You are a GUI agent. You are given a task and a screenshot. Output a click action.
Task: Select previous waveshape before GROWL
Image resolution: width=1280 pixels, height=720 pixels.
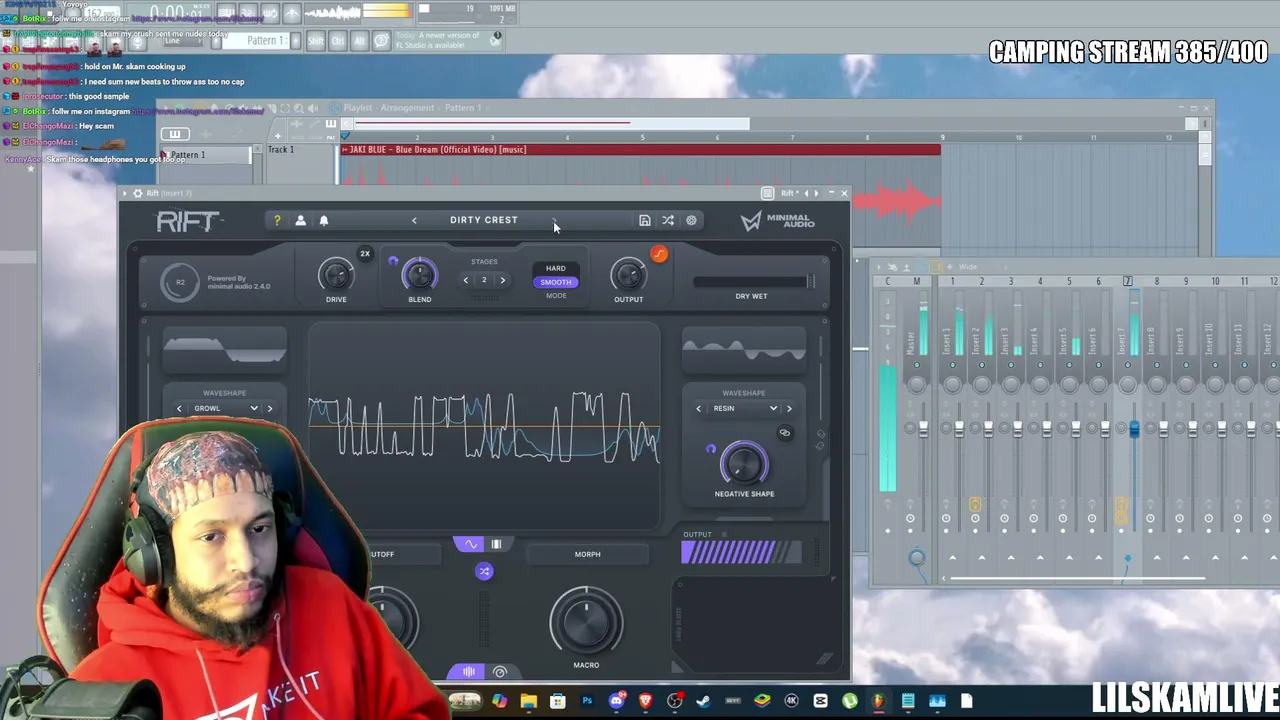click(179, 408)
